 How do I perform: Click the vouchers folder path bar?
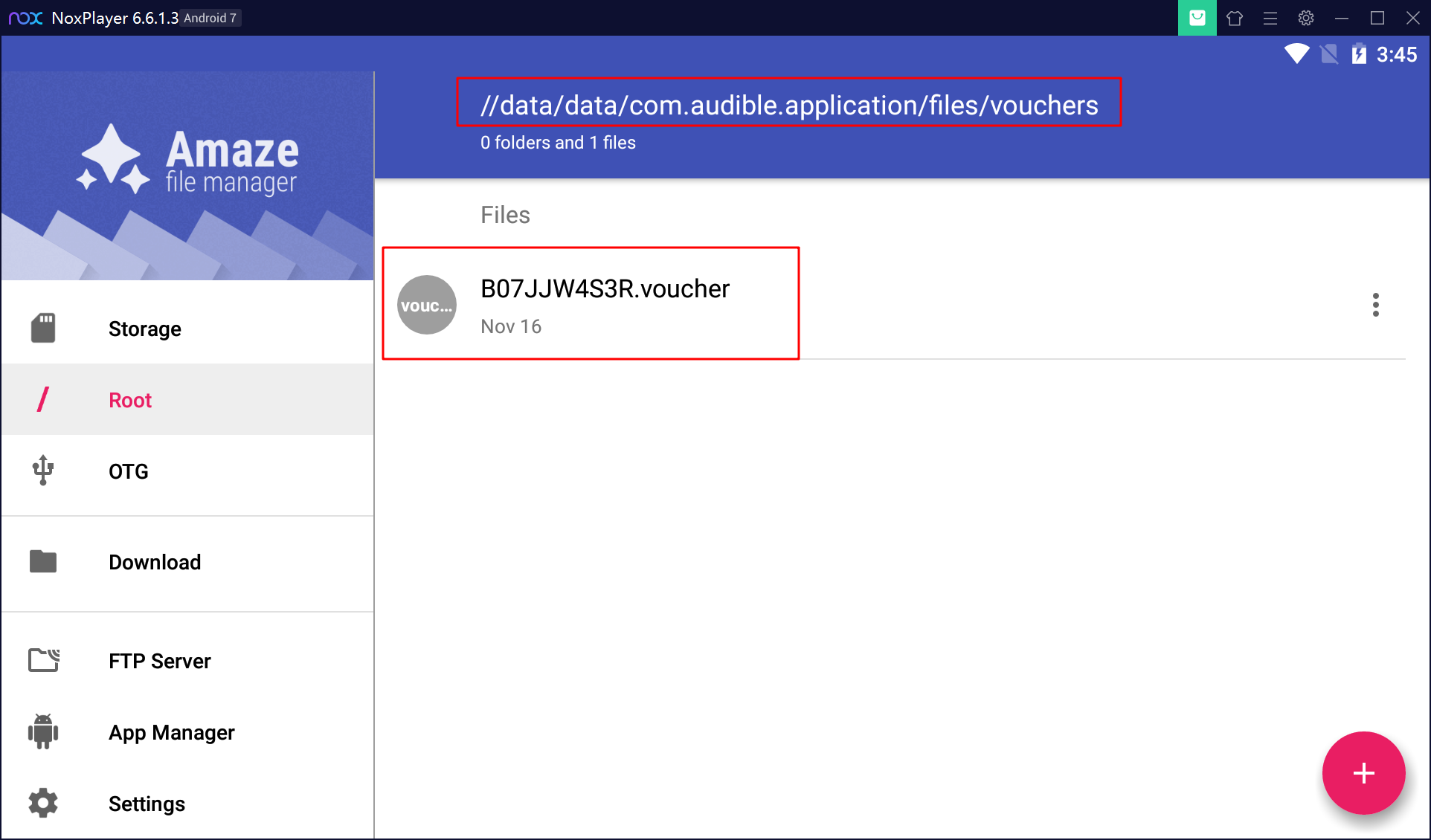(789, 105)
